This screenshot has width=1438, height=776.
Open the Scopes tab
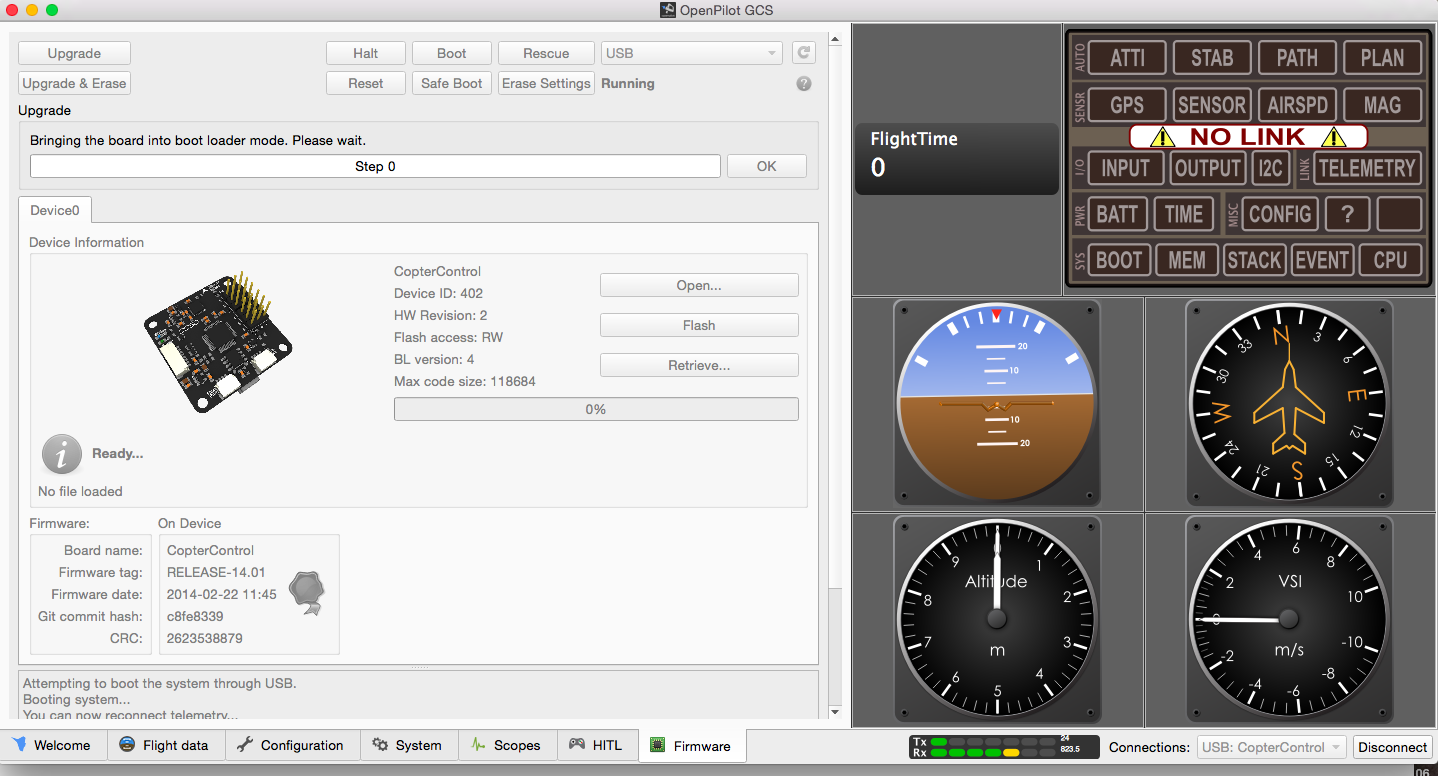point(506,745)
